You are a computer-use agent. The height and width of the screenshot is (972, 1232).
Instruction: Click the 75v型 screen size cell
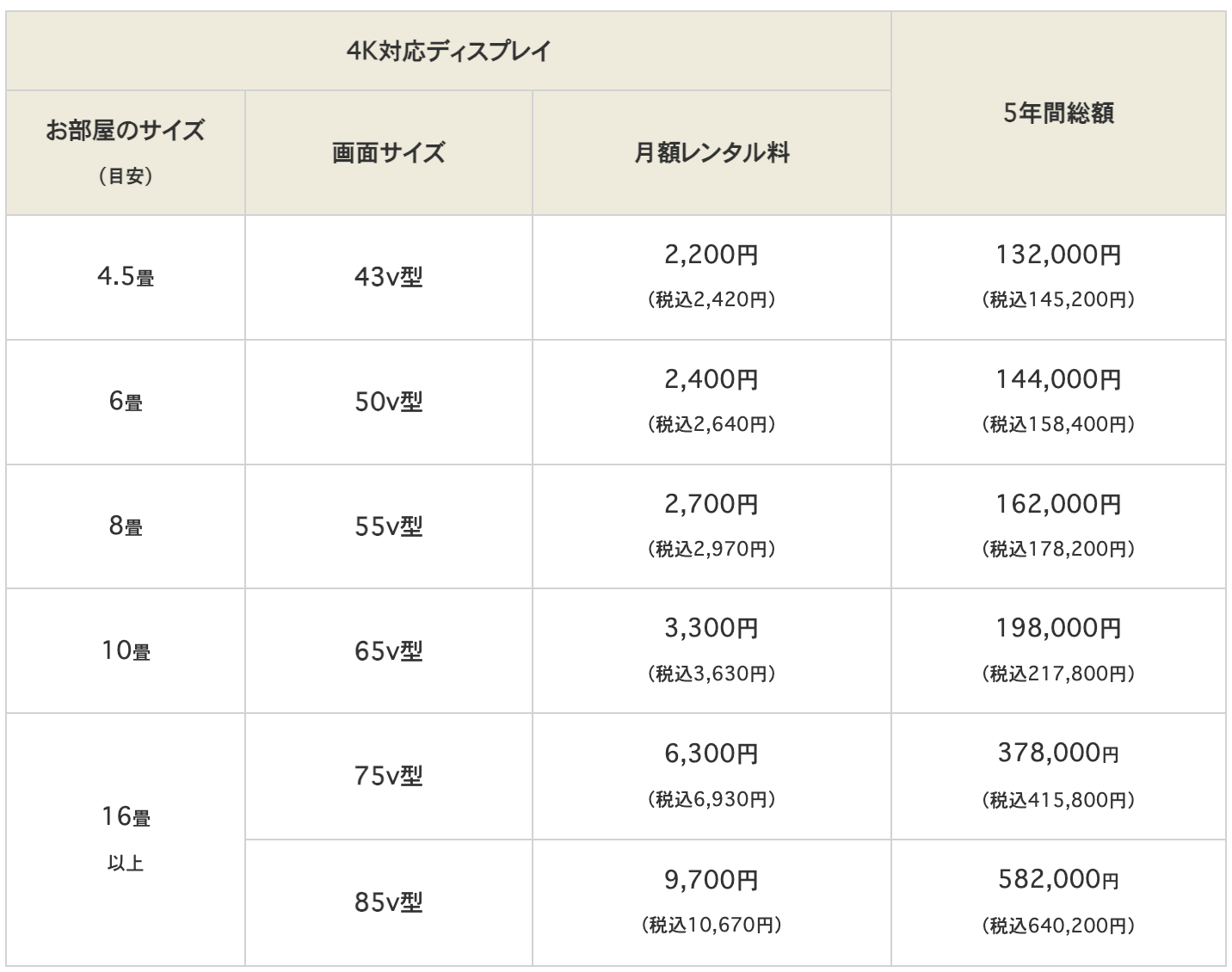coord(389,776)
